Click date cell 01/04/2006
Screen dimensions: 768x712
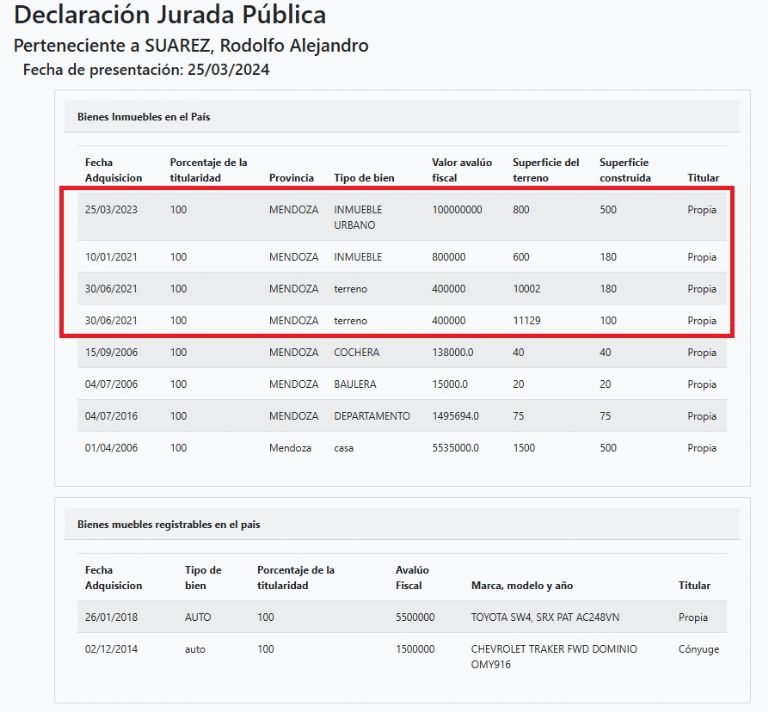(x=111, y=448)
